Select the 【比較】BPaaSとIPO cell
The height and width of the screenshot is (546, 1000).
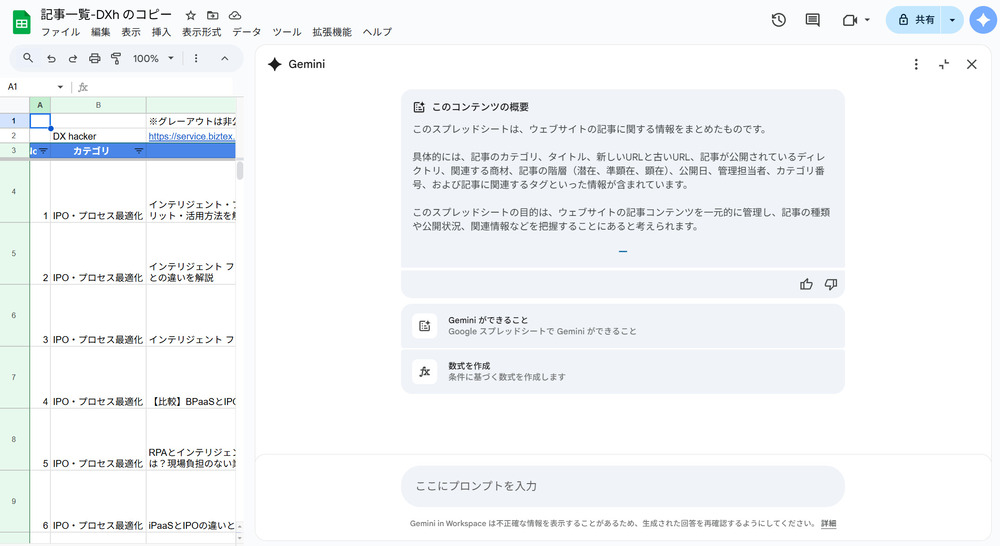pos(191,378)
